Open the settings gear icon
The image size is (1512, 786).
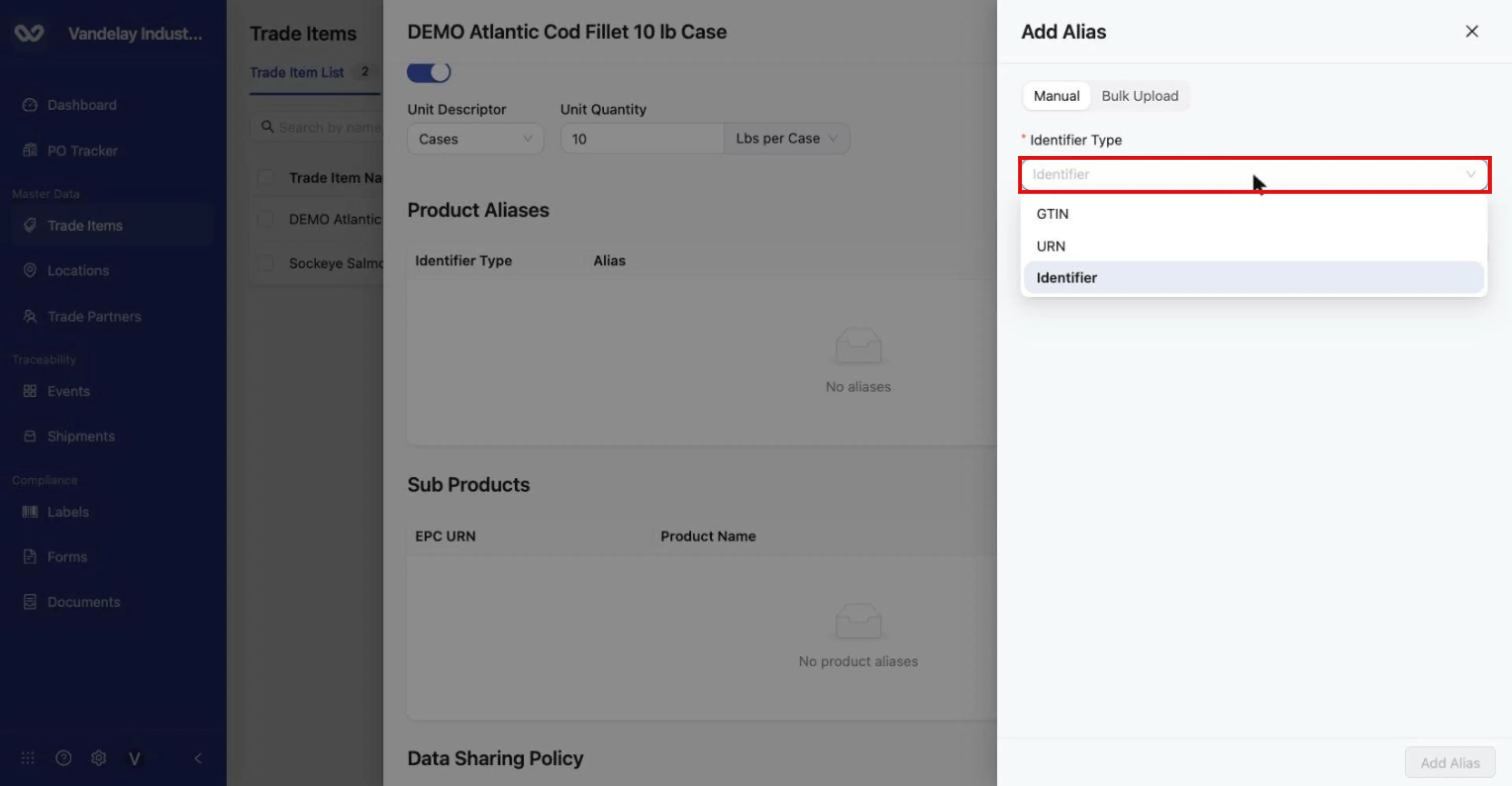pyautogui.click(x=98, y=758)
